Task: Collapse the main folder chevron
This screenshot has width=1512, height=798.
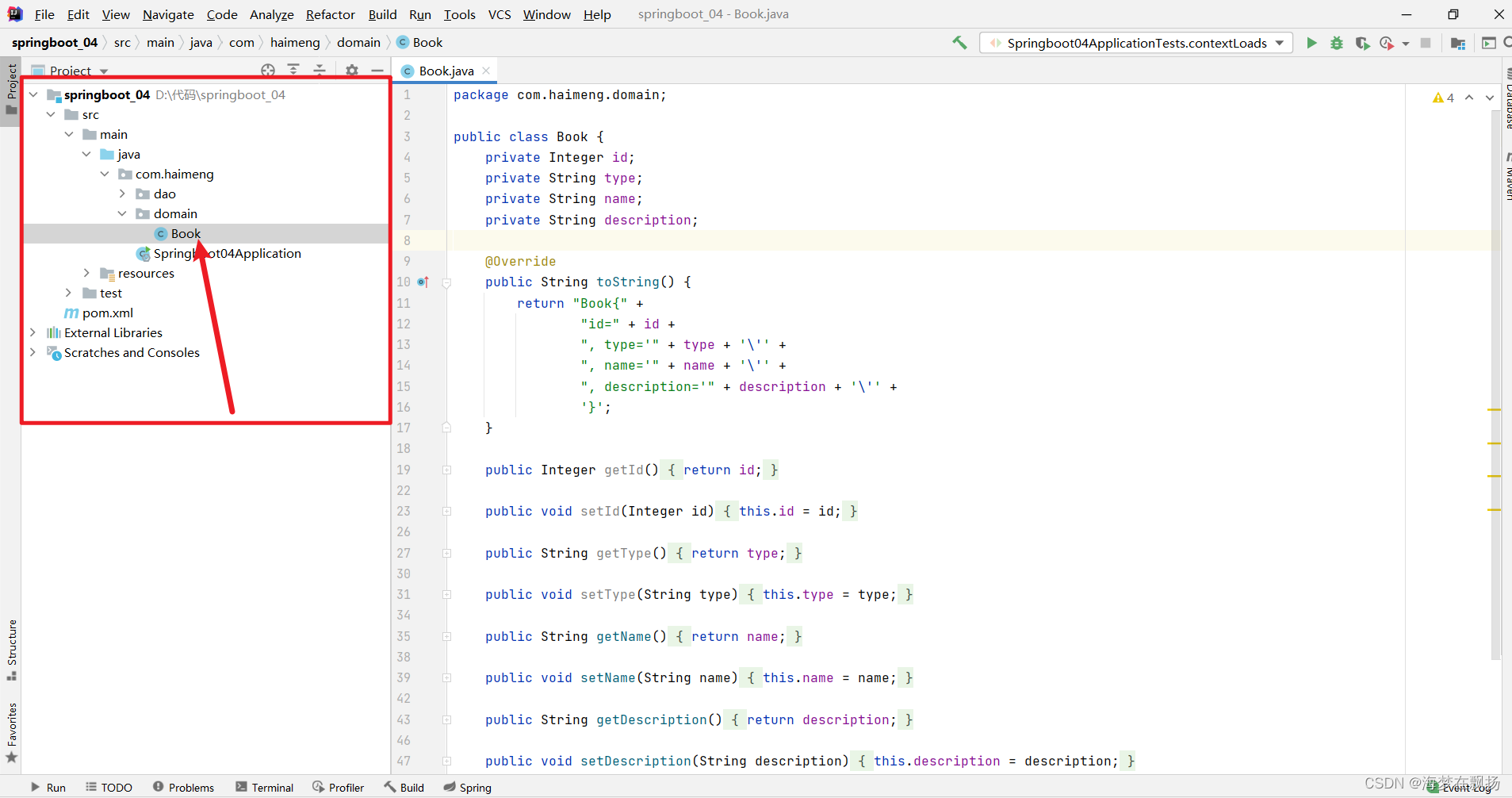Action: [69, 134]
